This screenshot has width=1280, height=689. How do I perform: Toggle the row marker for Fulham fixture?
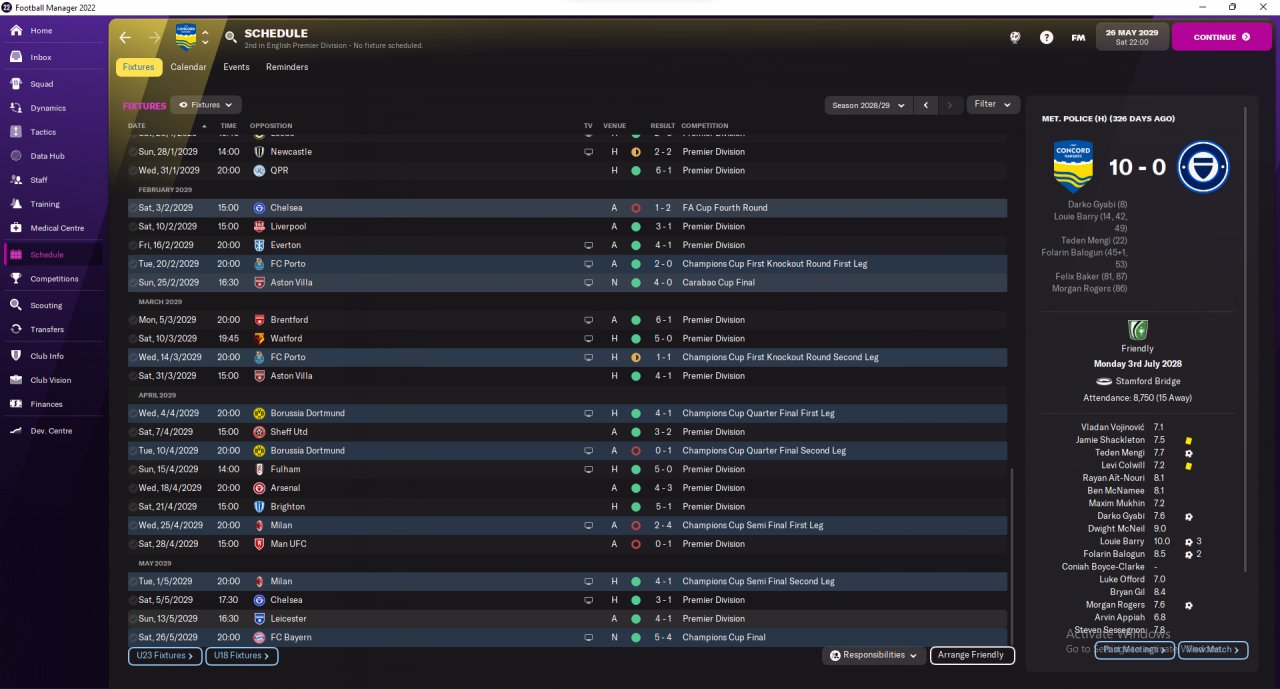tap(133, 469)
